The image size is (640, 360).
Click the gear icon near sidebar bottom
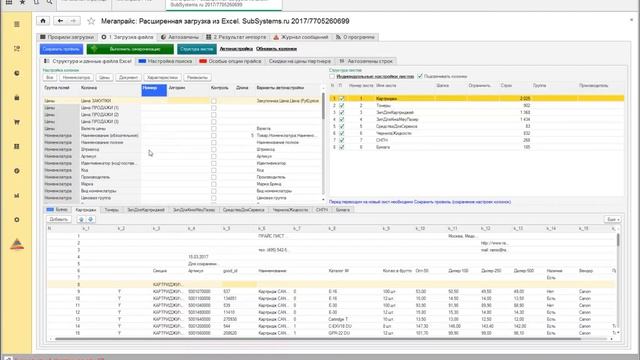(x=17, y=220)
